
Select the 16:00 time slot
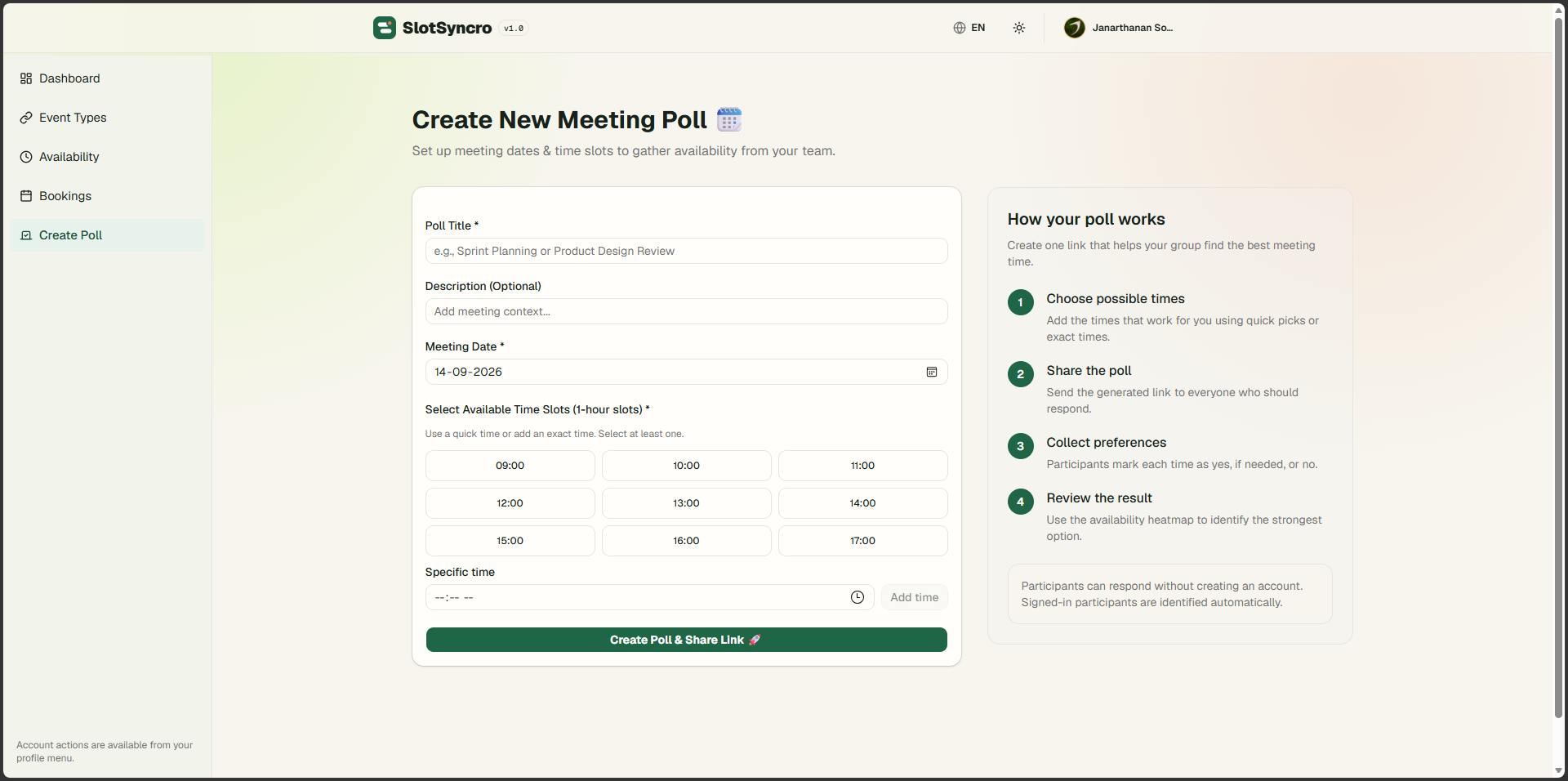(687, 541)
